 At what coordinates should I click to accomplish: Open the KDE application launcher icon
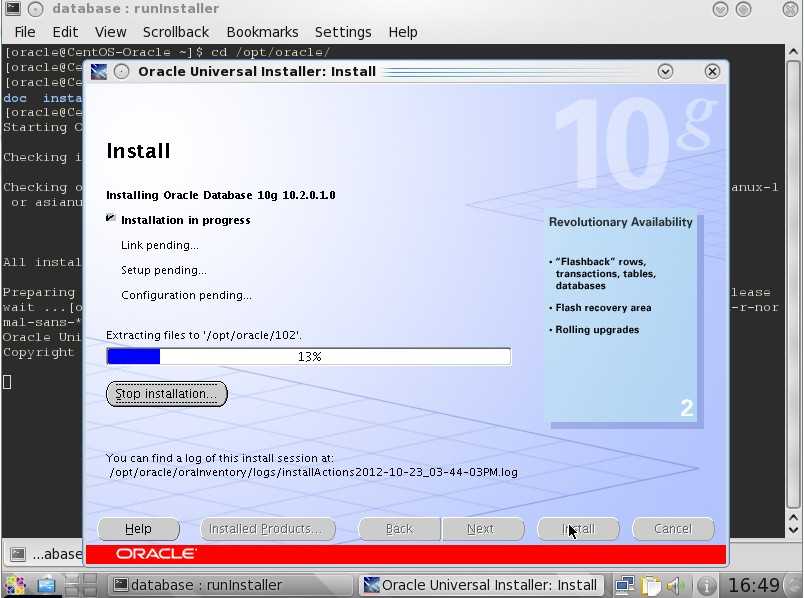point(14,586)
